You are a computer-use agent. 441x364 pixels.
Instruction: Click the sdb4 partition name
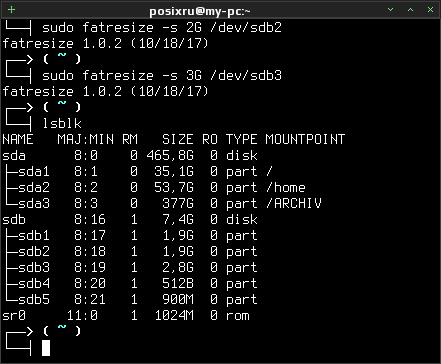[x=34, y=283]
